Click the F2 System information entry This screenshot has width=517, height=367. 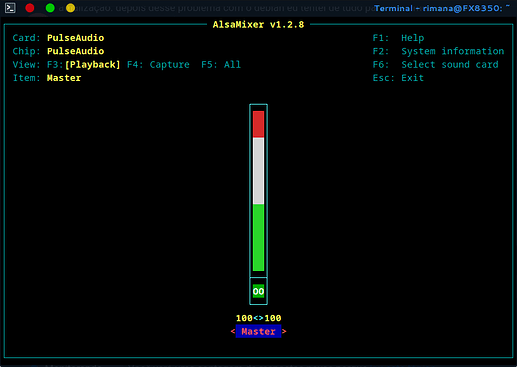[438, 51]
